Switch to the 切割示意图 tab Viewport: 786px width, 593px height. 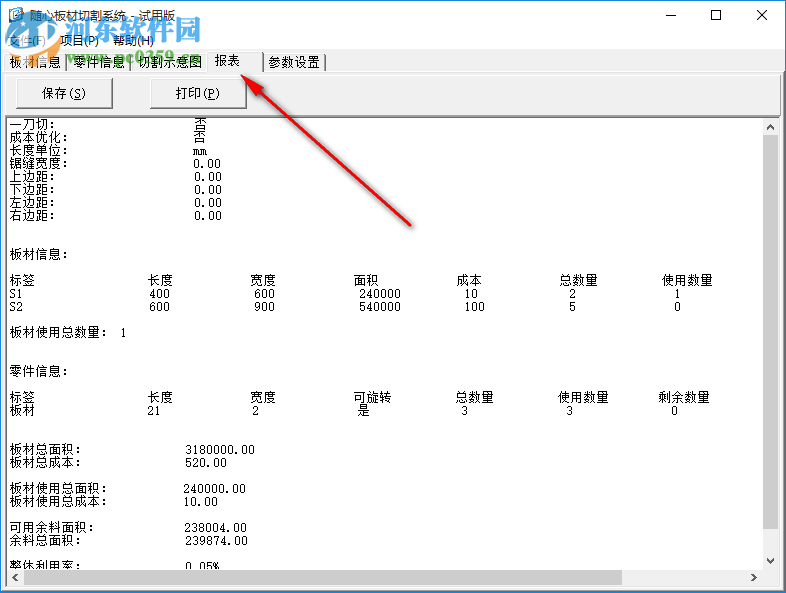(170, 62)
